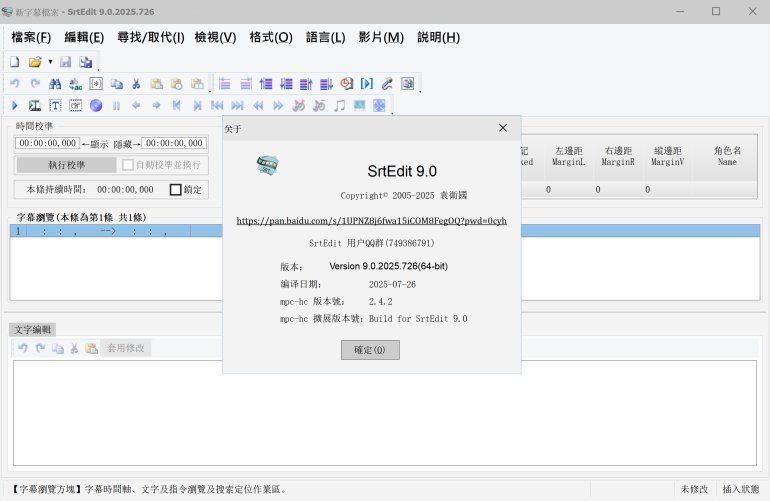Select subtitle row 1 in the list
This screenshot has width=770, height=501.
(385, 231)
